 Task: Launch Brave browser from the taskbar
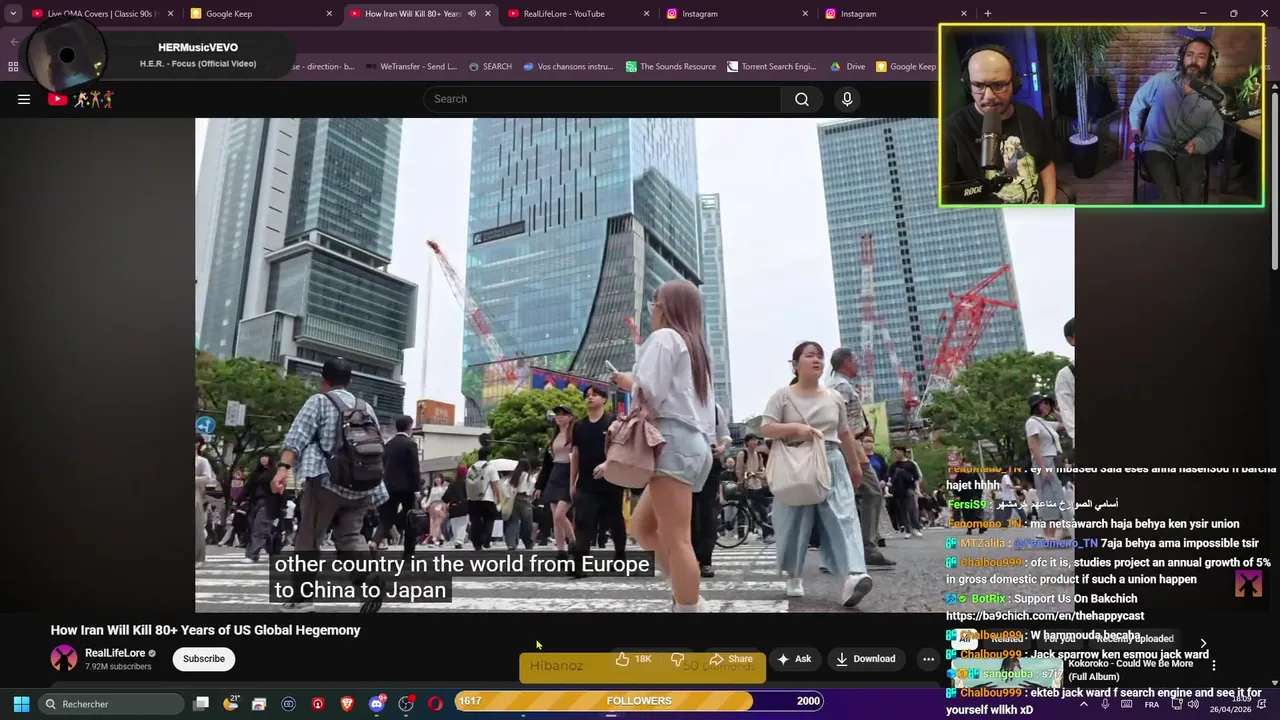click(x=347, y=704)
